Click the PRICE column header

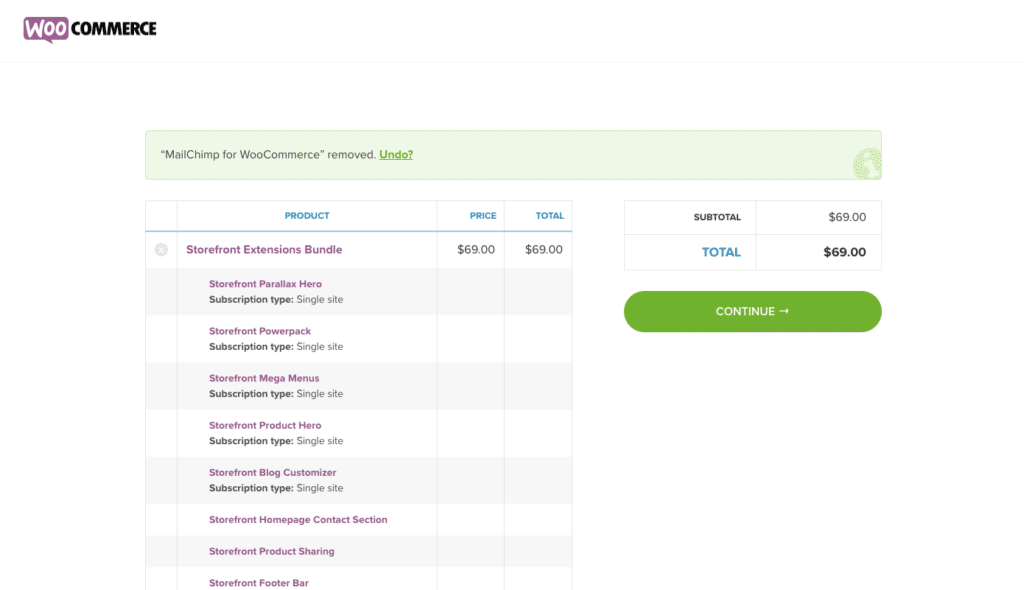click(483, 216)
